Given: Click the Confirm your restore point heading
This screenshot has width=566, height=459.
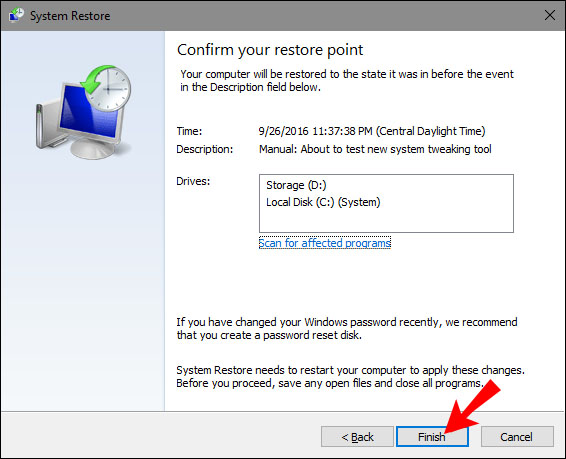Looking at the screenshot, I should 270,50.
